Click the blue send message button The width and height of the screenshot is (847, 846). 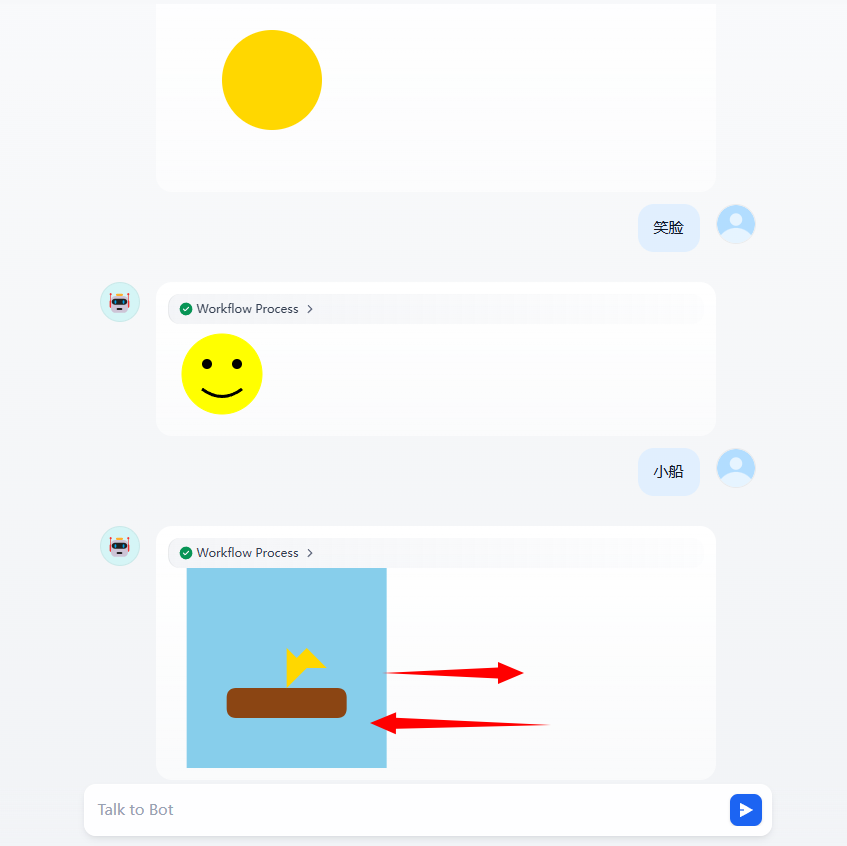745,809
